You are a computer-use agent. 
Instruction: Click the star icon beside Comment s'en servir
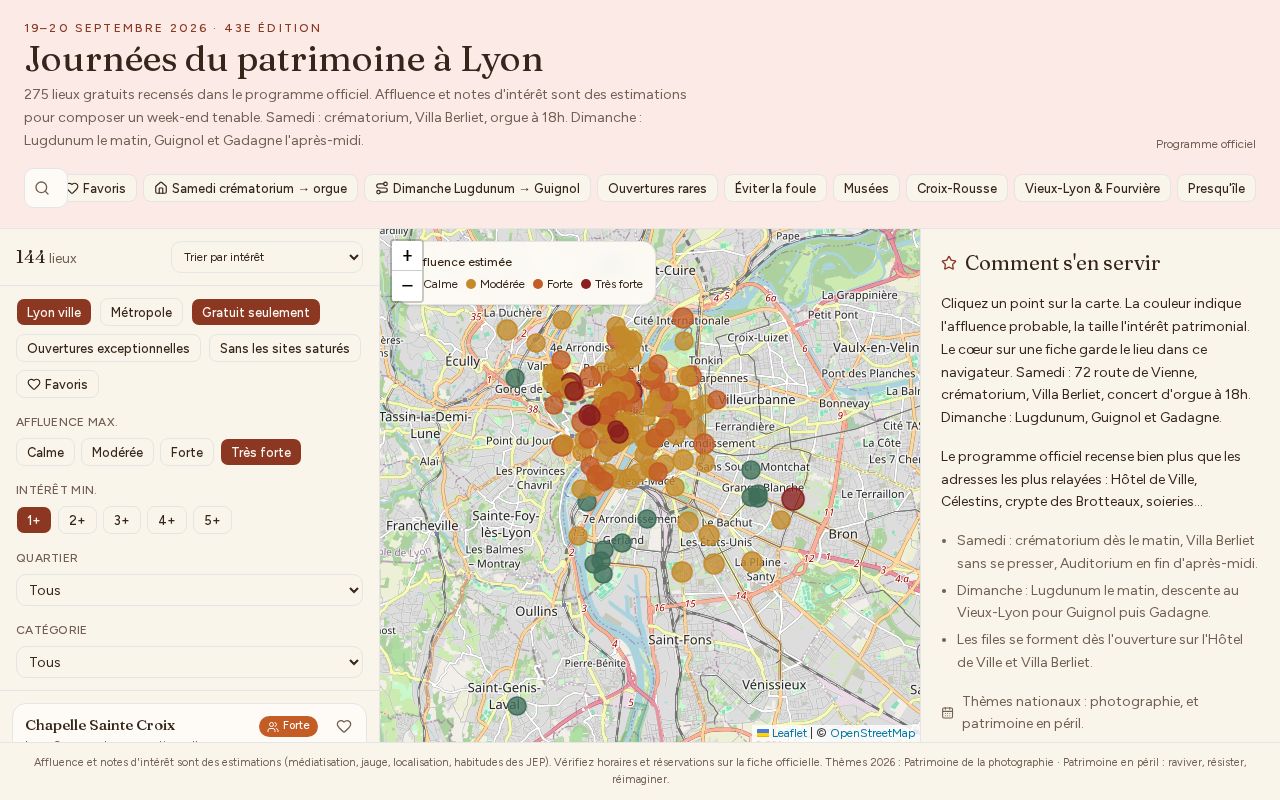949,263
